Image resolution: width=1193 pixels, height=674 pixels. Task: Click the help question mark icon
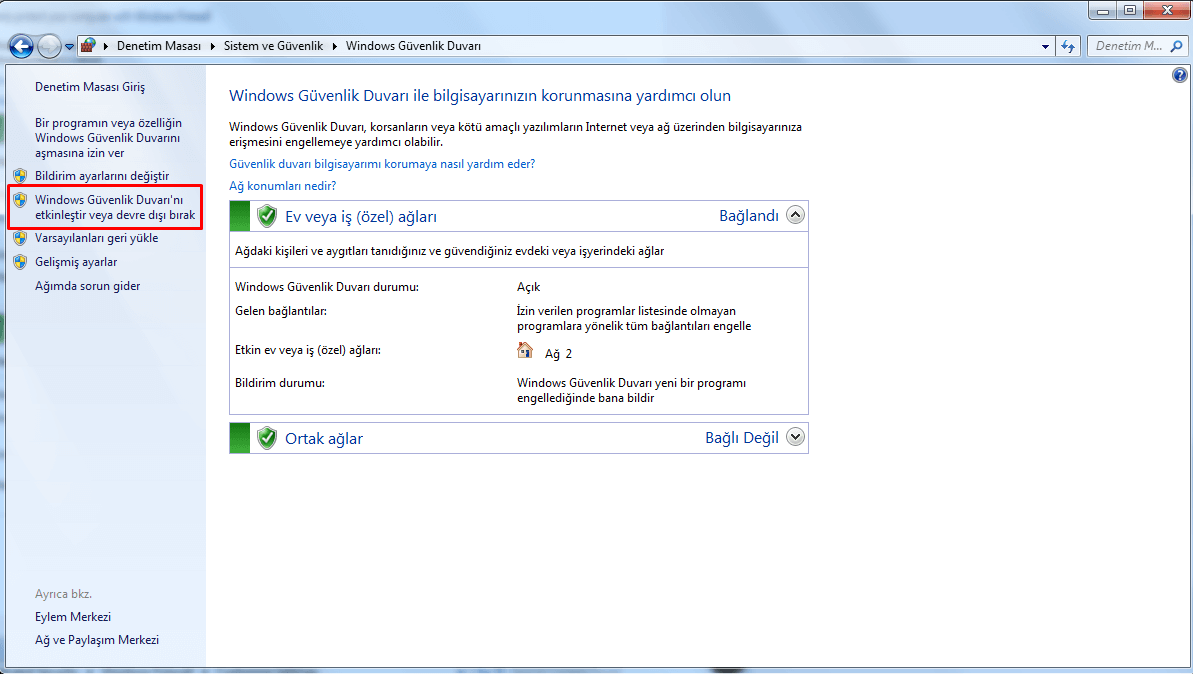click(1179, 75)
